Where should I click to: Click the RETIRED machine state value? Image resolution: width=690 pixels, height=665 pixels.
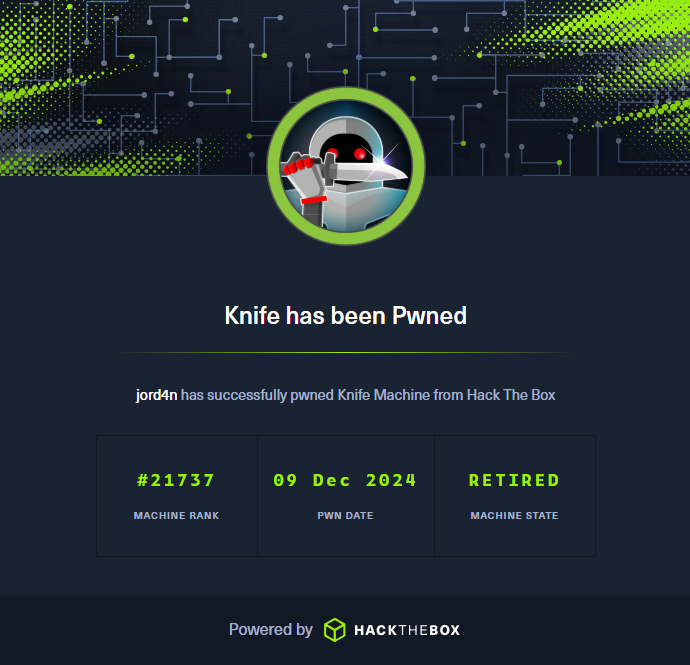coord(514,480)
